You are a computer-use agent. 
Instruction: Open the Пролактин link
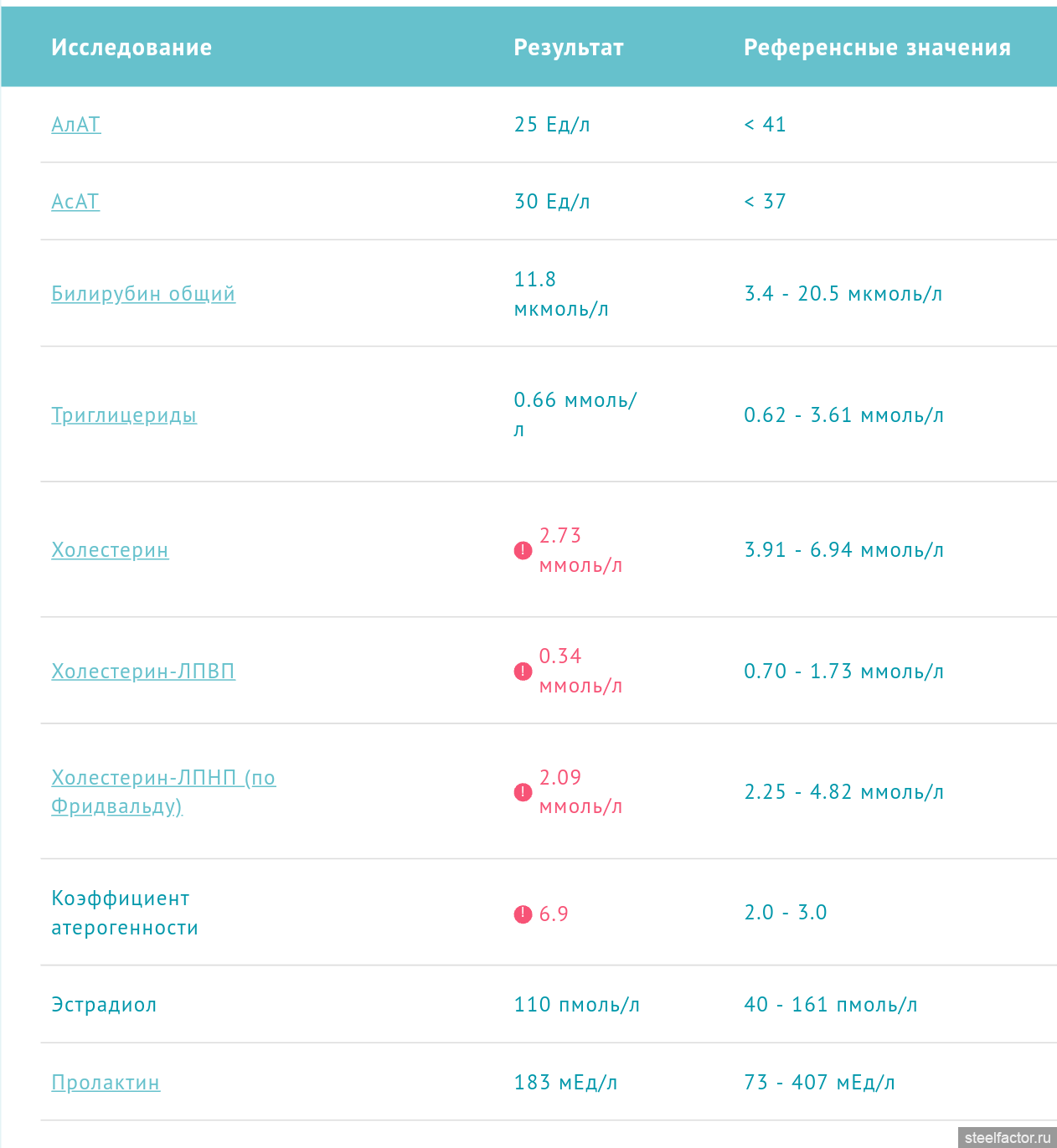[106, 1083]
